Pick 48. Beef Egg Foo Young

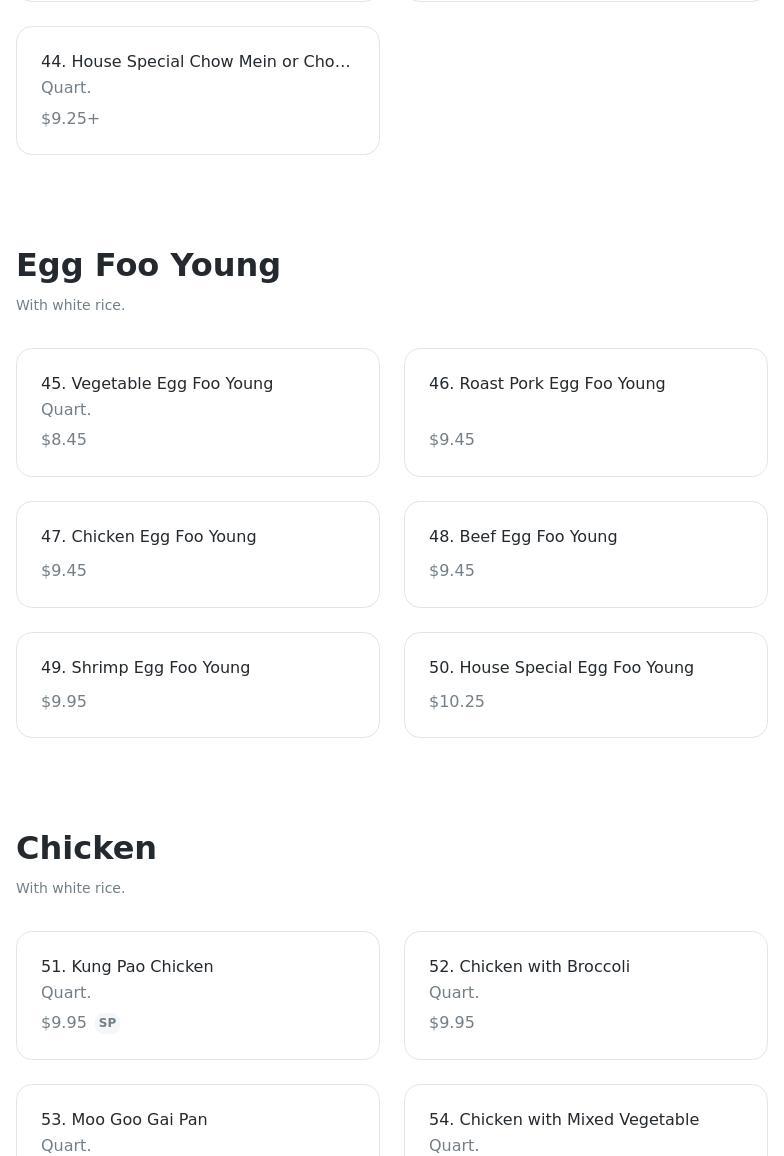pos(585,554)
